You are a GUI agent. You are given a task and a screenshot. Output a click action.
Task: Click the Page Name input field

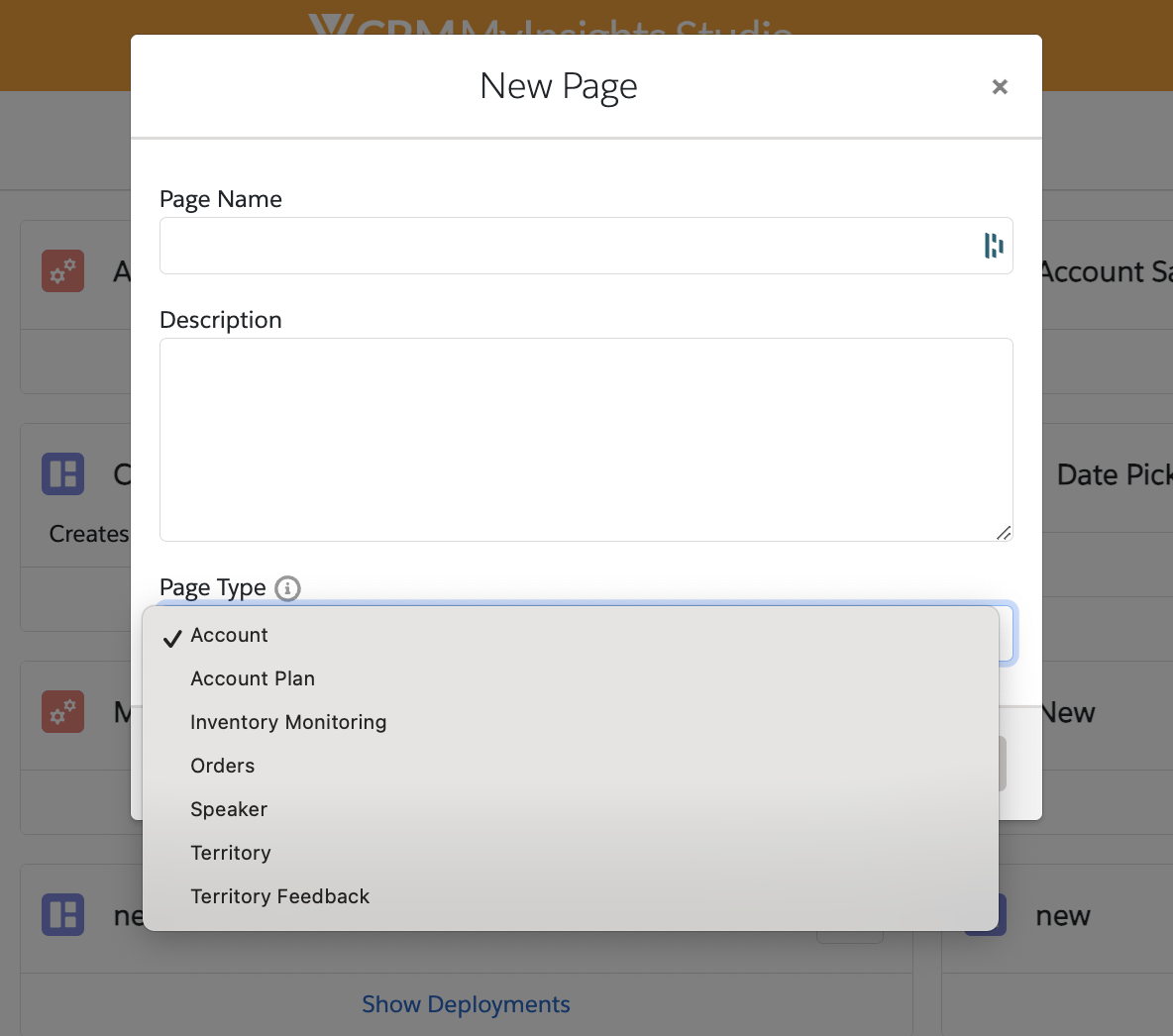pos(565,246)
